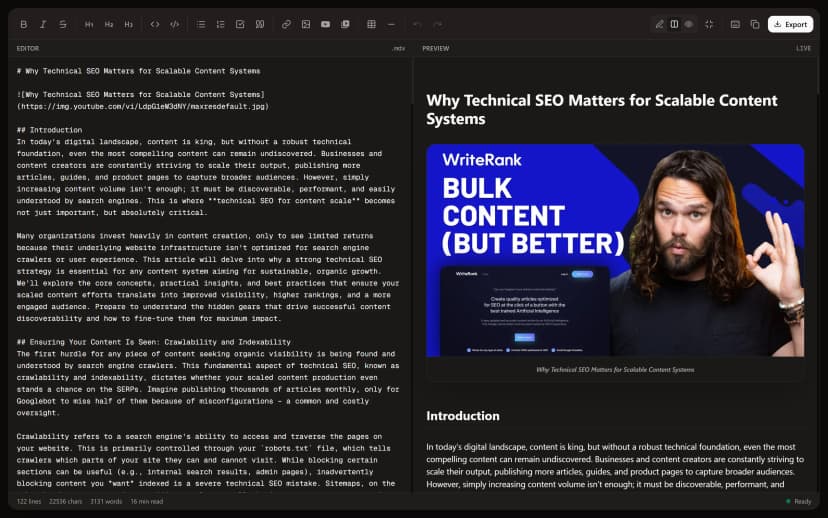This screenshot has height=518, width=828.
Task: Click the preview title 'Why Technical SEO Matters'
Action: click(x=601, y=109)
